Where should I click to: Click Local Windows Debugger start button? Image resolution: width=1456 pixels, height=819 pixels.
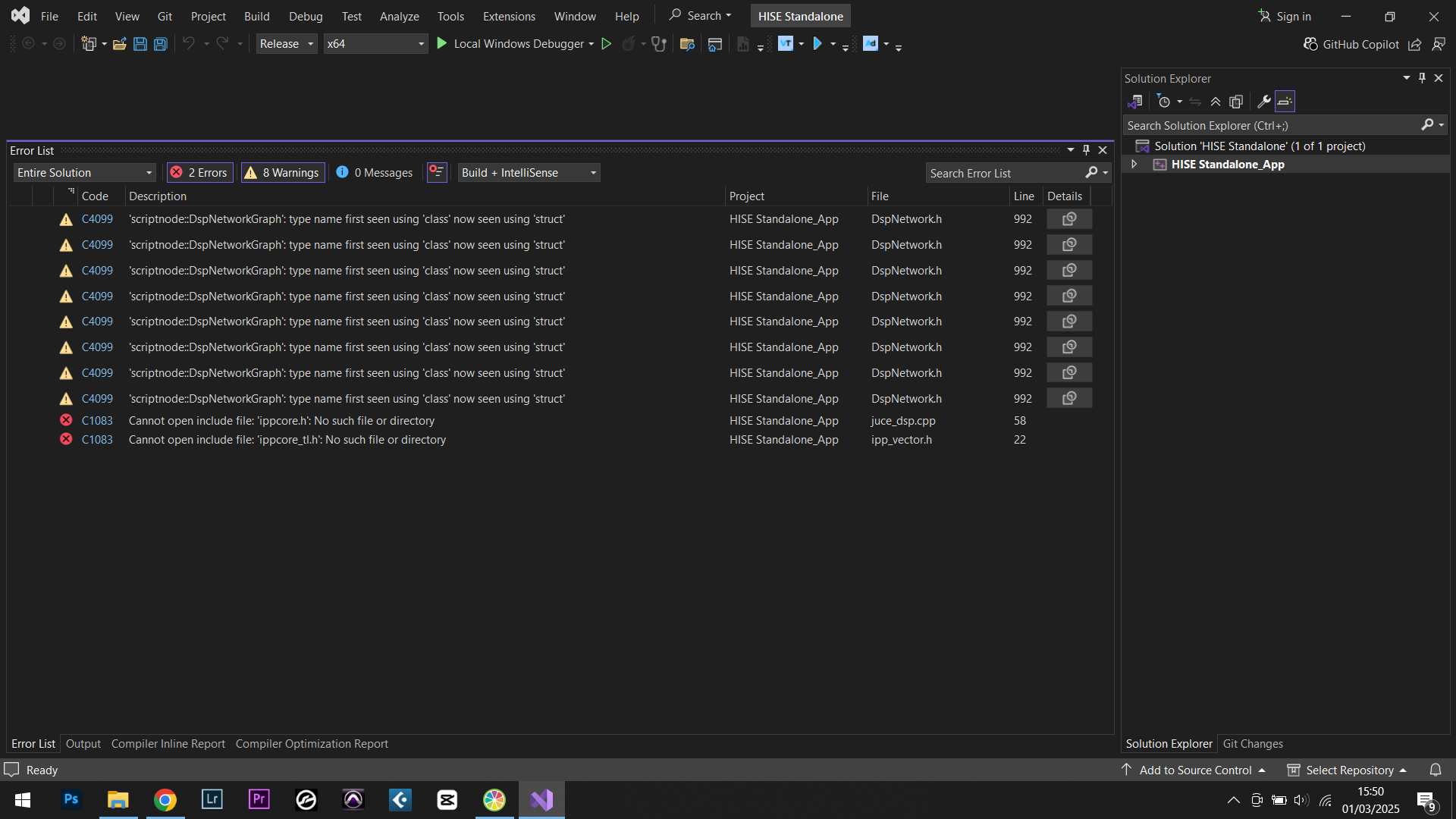click(511, 44)
